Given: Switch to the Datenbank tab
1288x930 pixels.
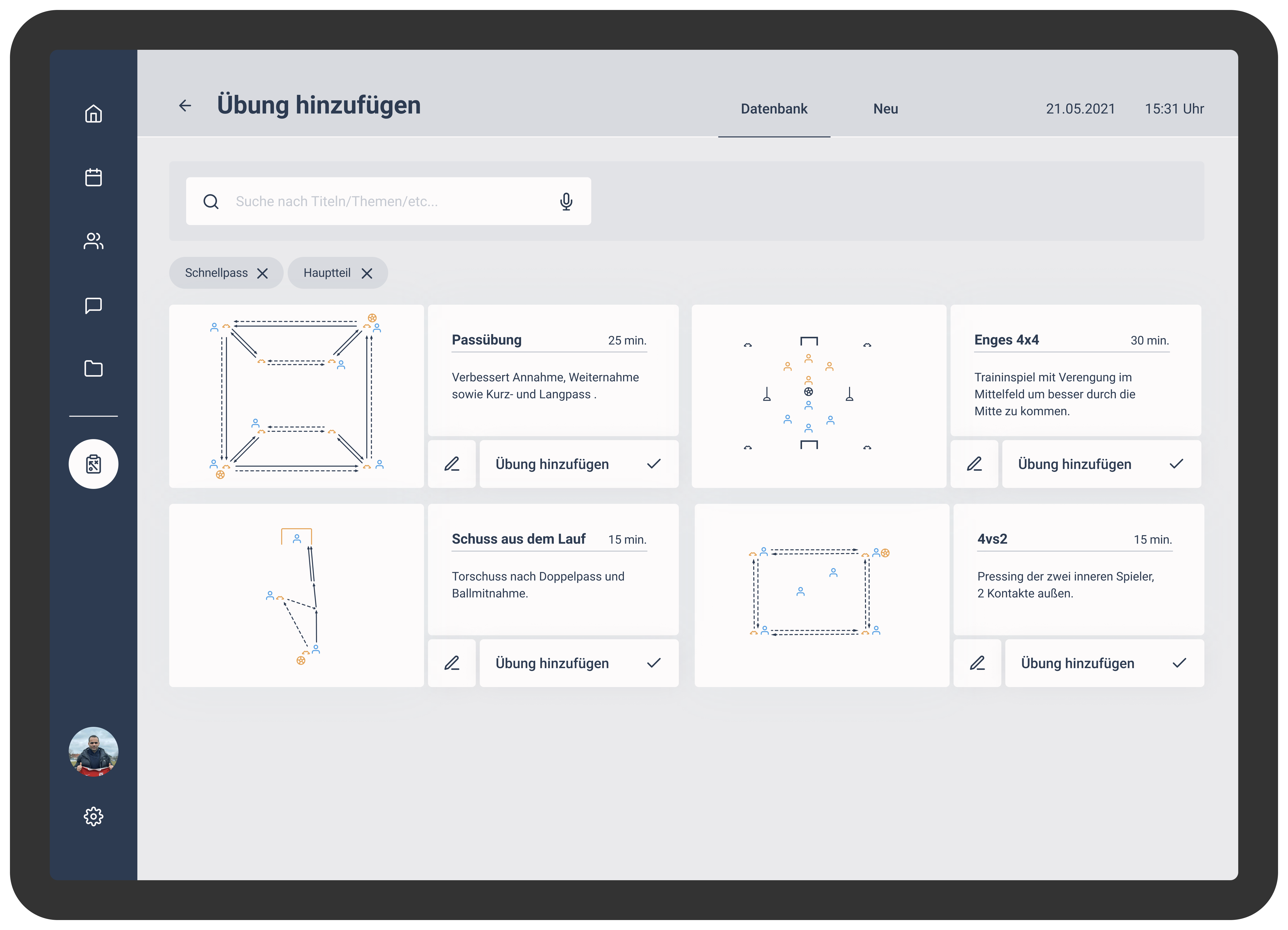Looking at the screenshot, I should [774, 109].
